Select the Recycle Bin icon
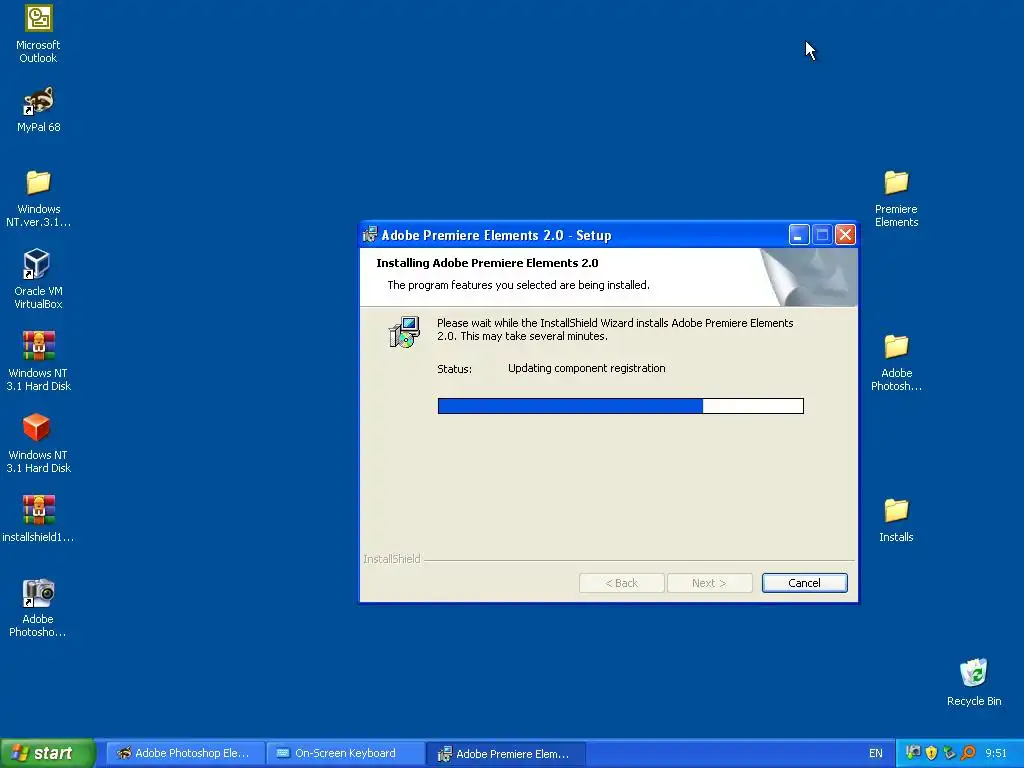This screenshot has width=1024, height=768. point(974,683)
